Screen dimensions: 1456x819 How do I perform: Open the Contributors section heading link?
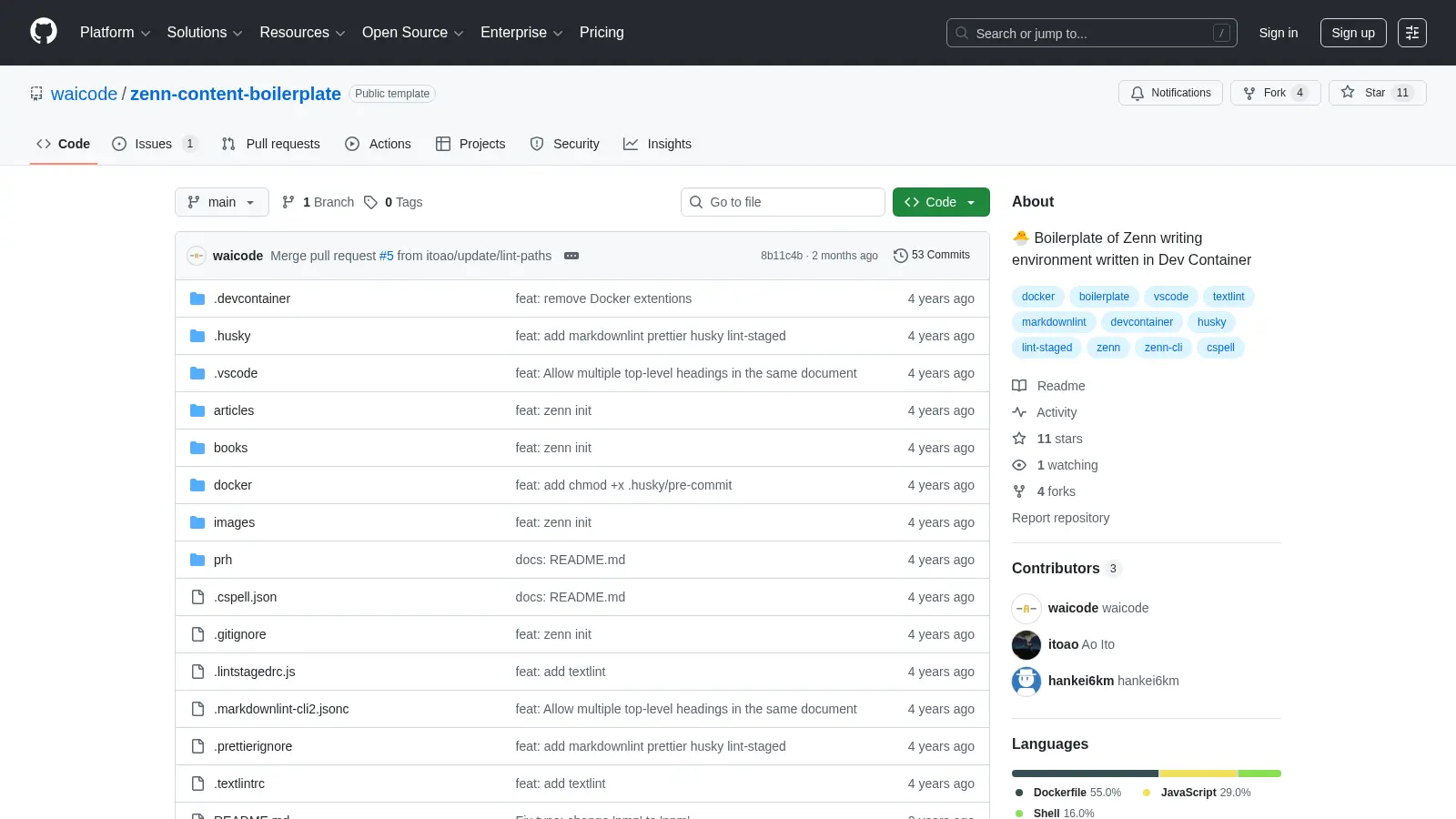coord(1067,568)
